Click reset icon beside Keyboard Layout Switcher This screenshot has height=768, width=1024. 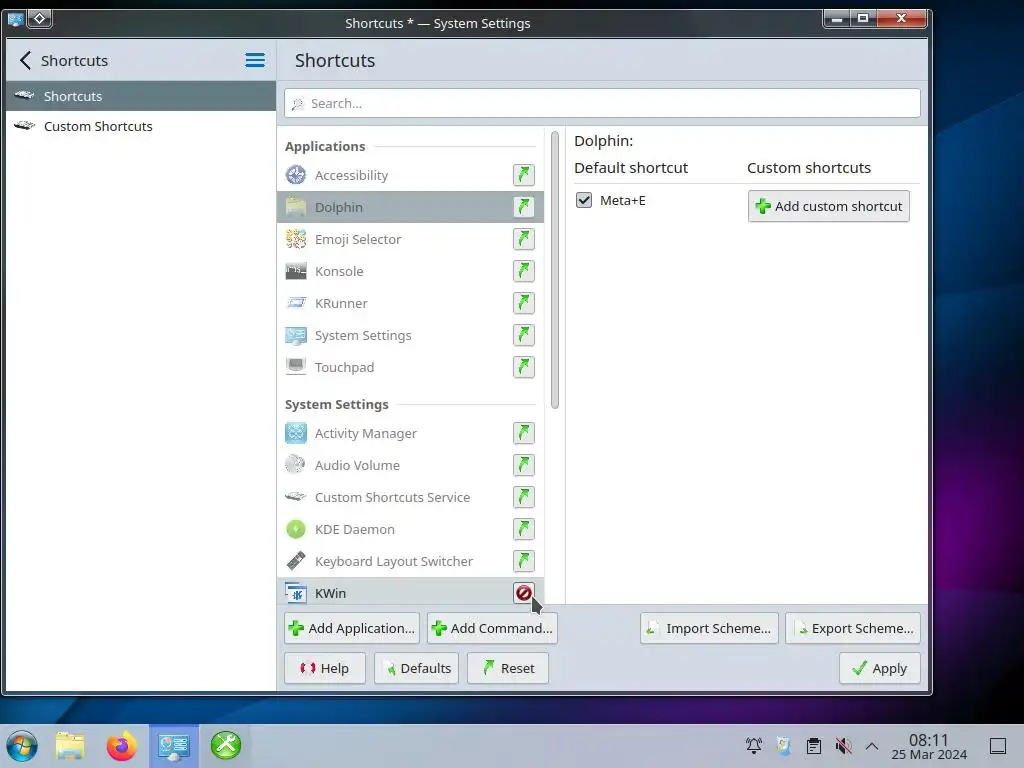point(524,561)
